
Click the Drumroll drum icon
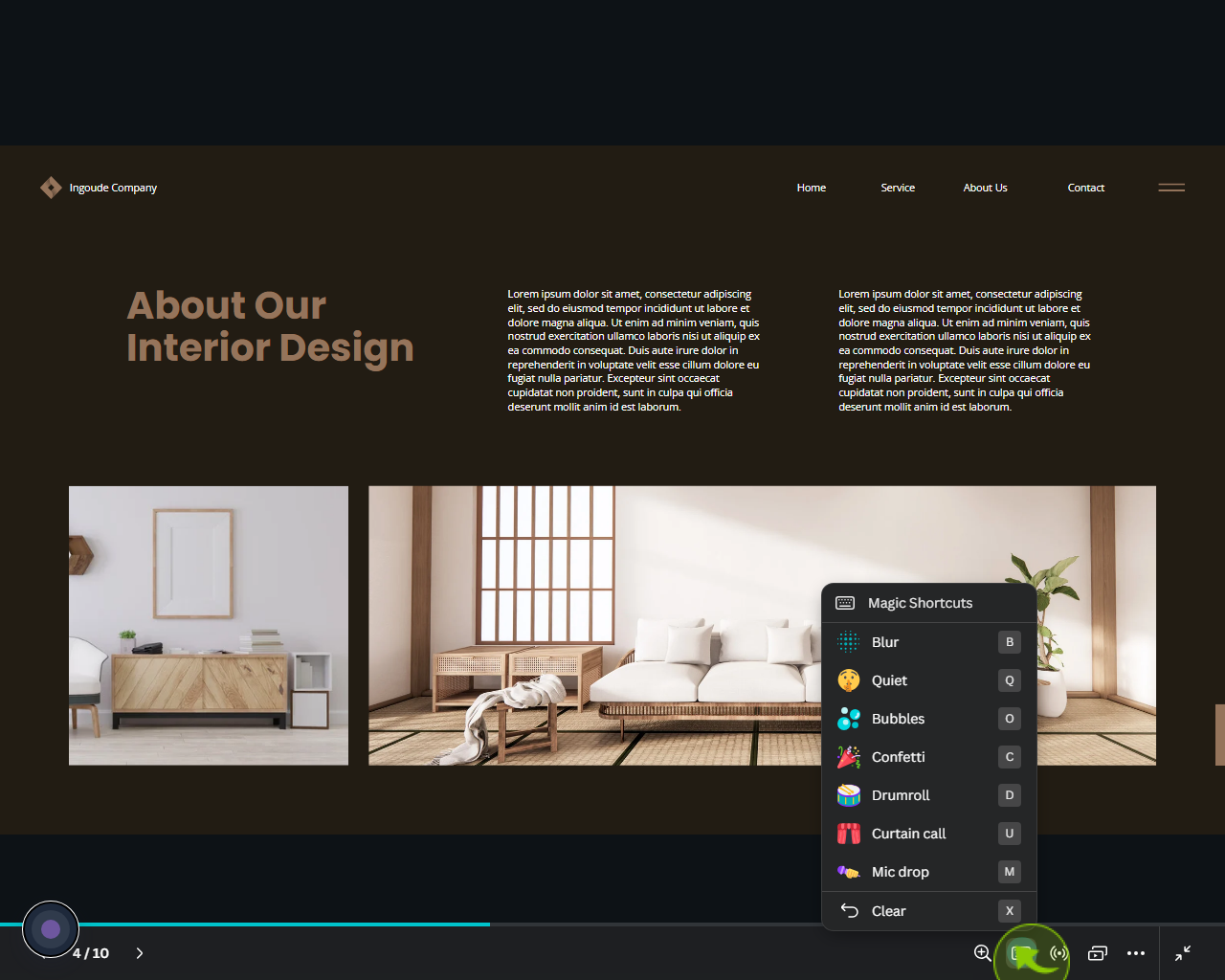(x=849, y=795)
